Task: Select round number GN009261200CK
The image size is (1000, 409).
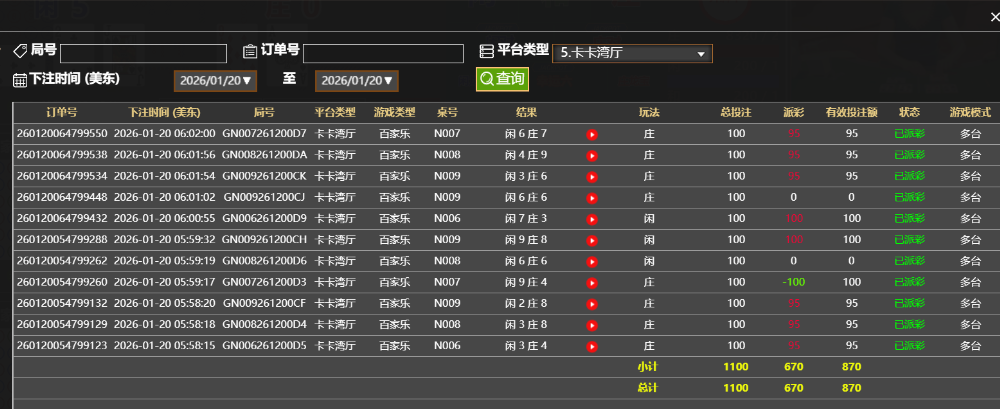Action: tap(264, 175)
